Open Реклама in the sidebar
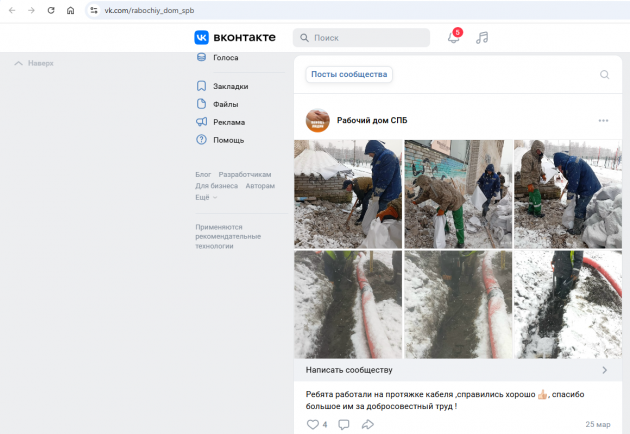The width and height of the screenshot is (630, 434). [228, 122]
